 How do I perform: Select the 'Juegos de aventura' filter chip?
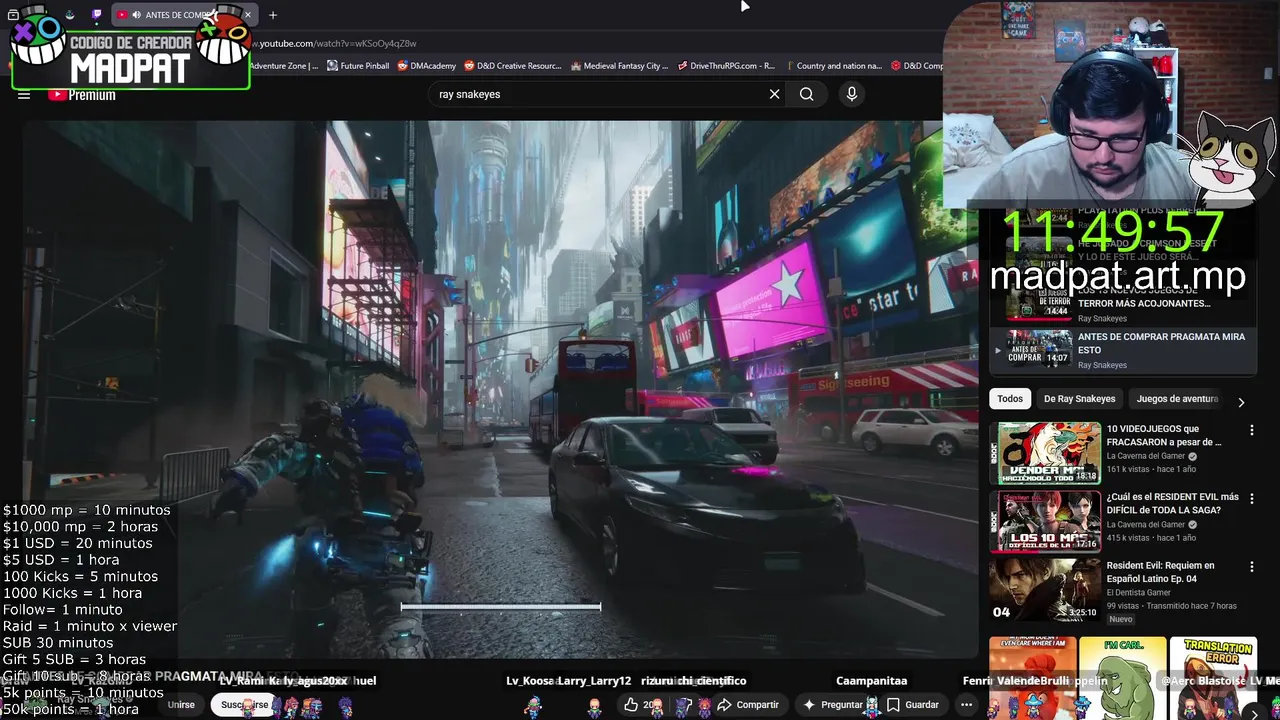coord(1177,399)
